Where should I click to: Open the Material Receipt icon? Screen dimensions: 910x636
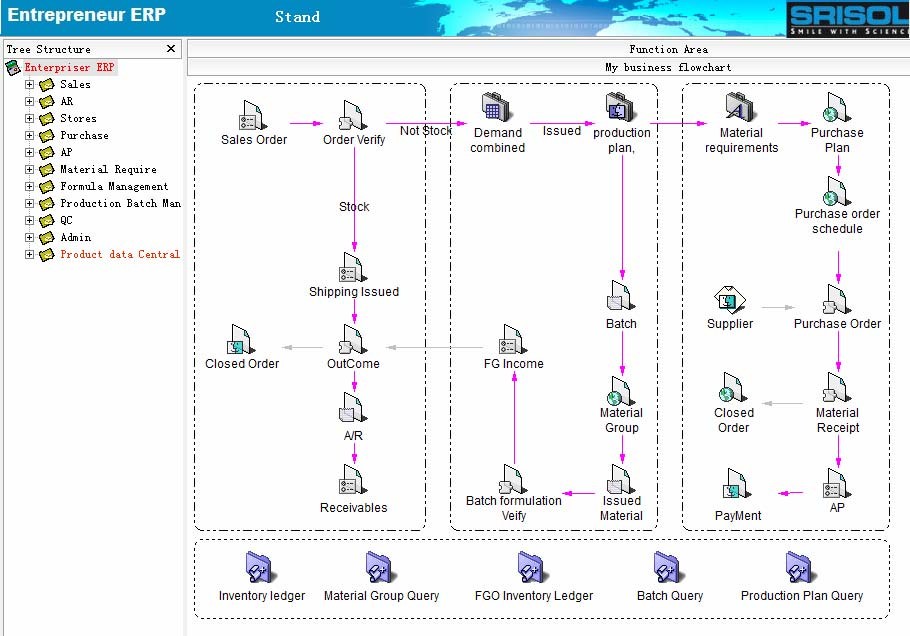tap(837, 388)
